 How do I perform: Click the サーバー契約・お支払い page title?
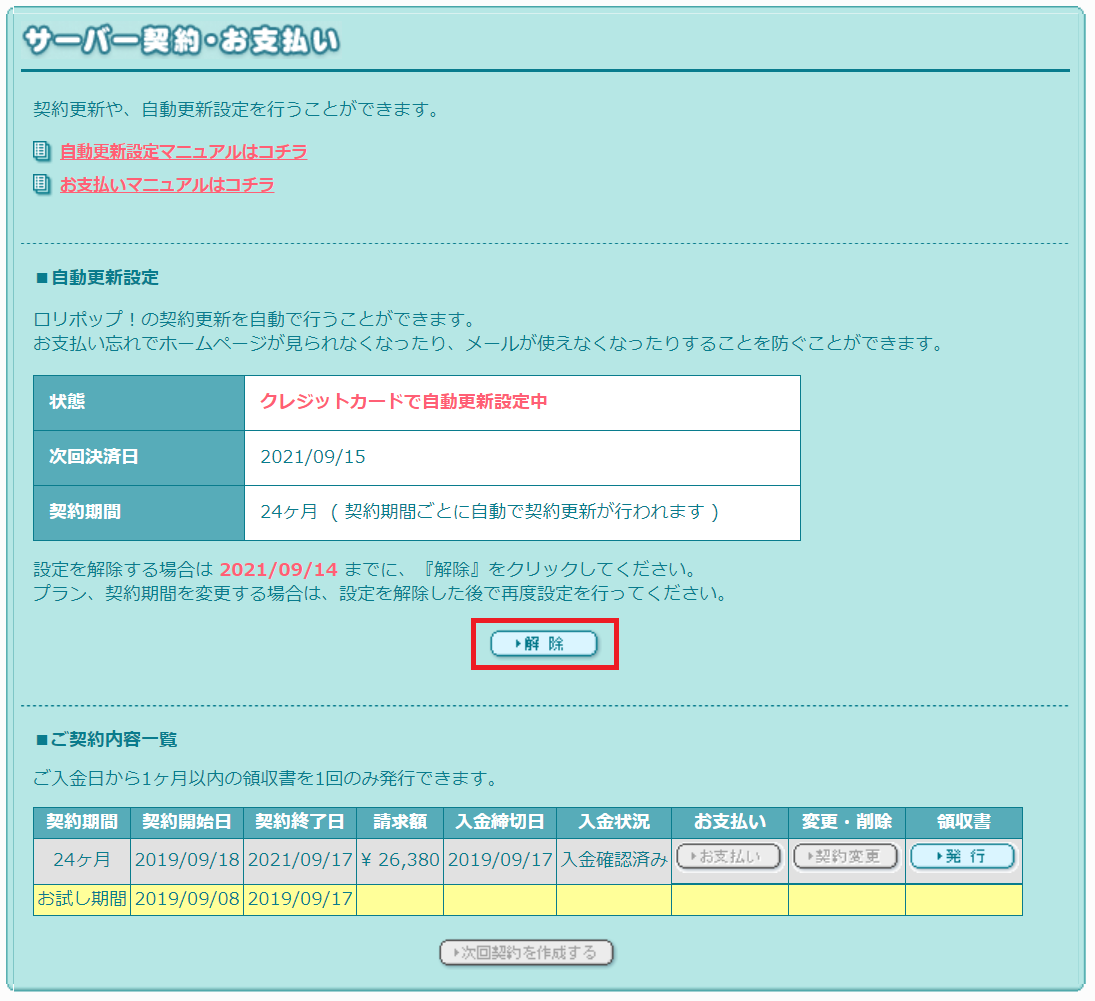[181, 41]
